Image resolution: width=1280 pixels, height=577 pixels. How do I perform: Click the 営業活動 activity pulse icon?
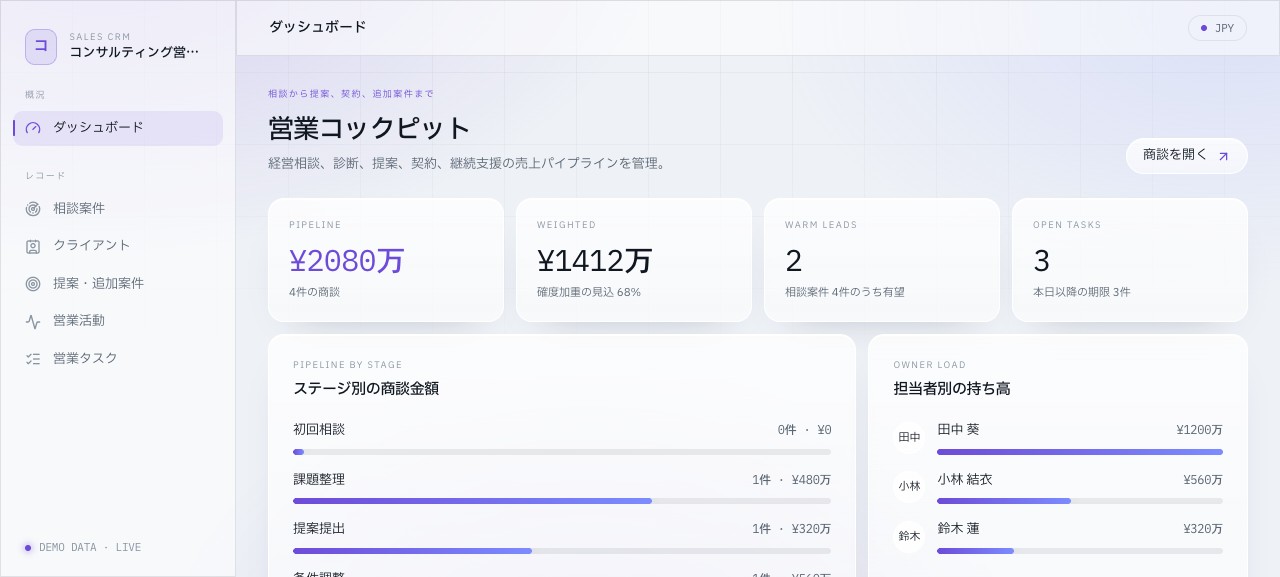(x=33, y=321)
